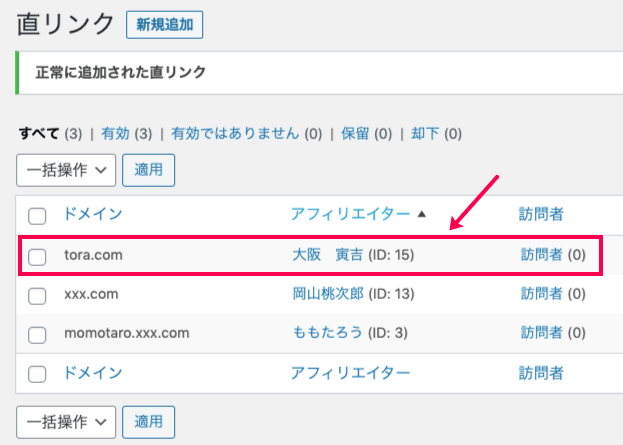Tick the select-all checkbox in table footer
This screenshot has width=623, height=445.
pyautogui.click(x=37, y=374)
